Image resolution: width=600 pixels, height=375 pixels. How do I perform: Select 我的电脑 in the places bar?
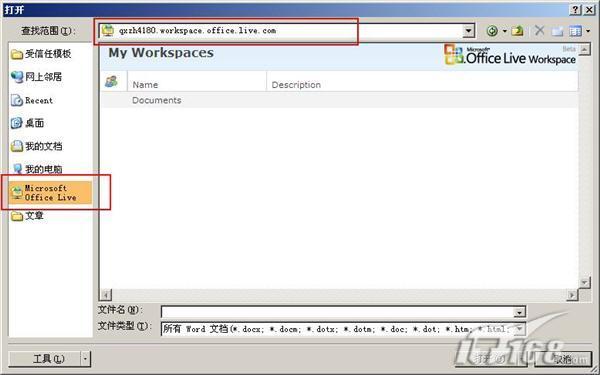tap(37, 169)
